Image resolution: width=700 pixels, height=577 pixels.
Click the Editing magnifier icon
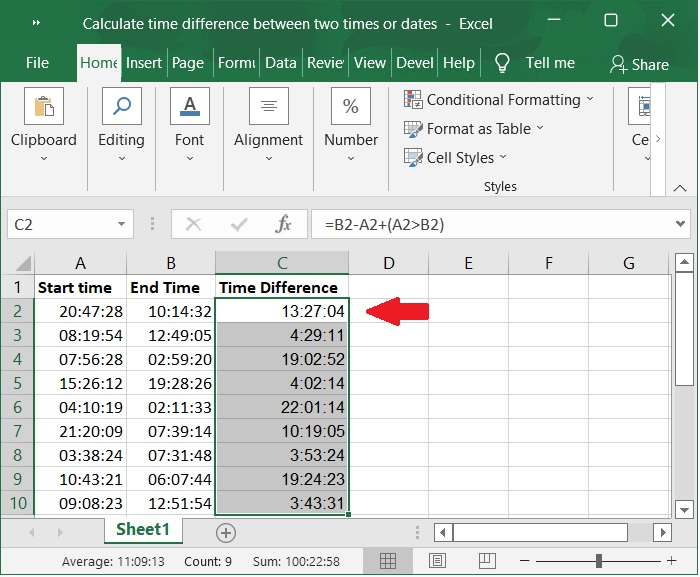click(121, 107)
